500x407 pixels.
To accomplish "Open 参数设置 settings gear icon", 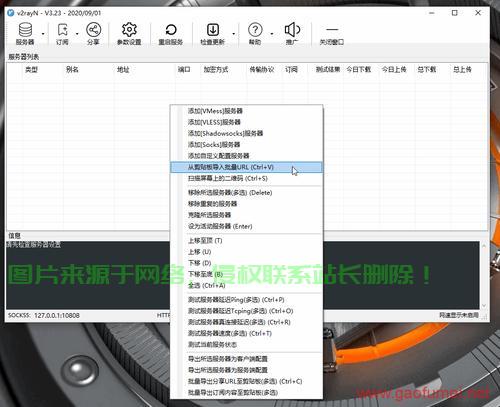I will tap(129, 33).
